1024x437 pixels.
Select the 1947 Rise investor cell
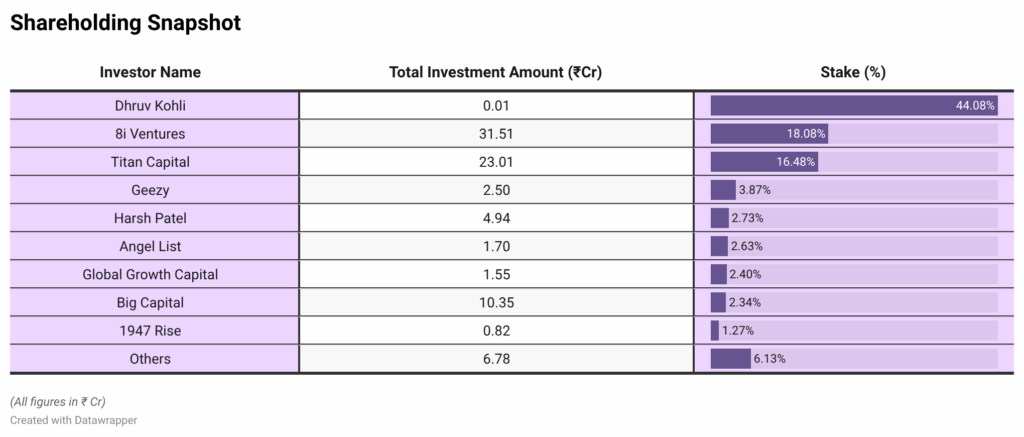click(151, 330)
